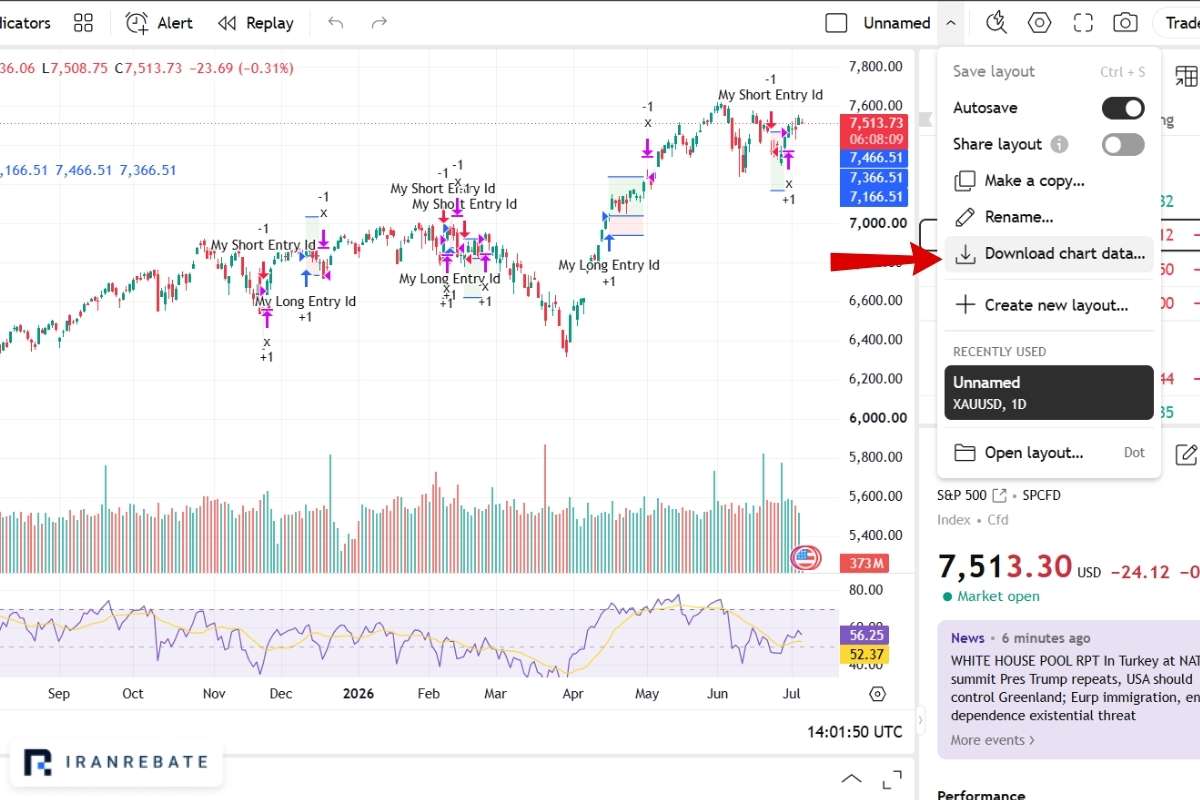1200x800 pixels.
Task: Choose Create new layout option
Action: pos(1049,305)
